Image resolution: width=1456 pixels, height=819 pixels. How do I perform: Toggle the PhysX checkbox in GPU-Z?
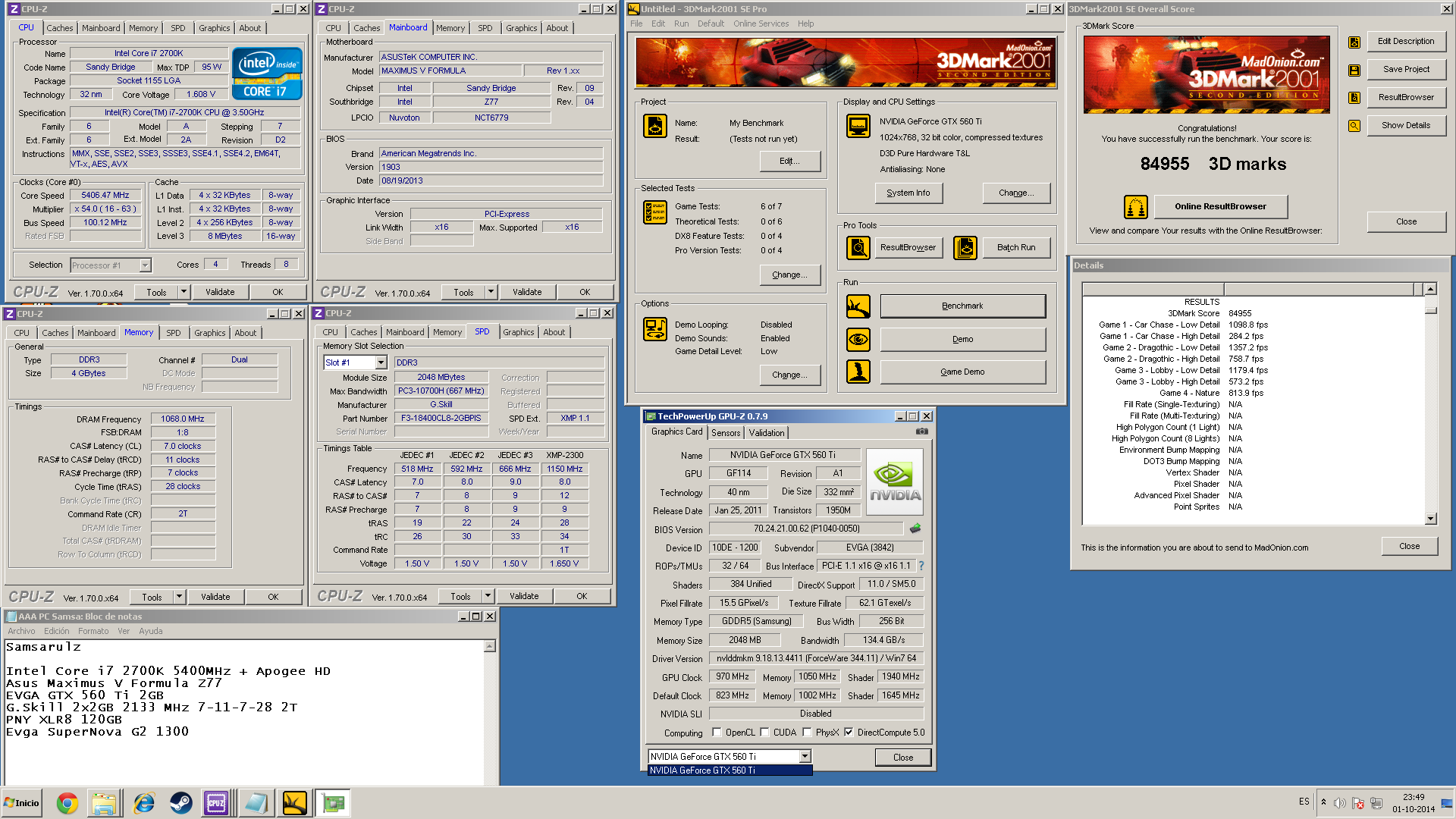[807, 733]
